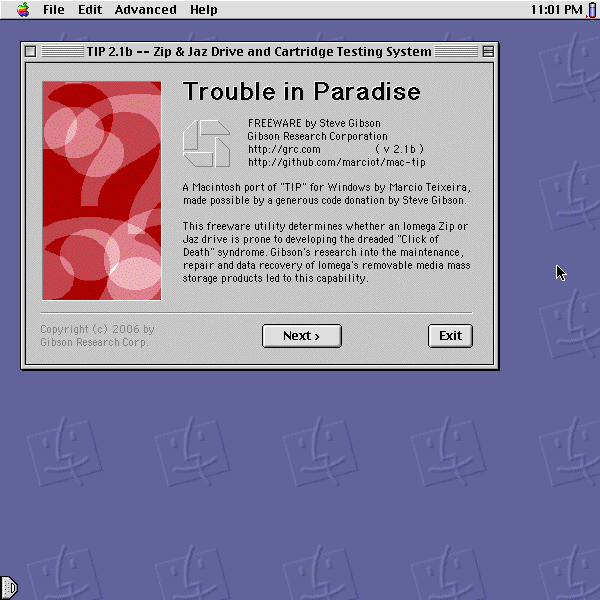Open the Help menu
This screenshot has height=600, width=600.
[x=203, y=10]
